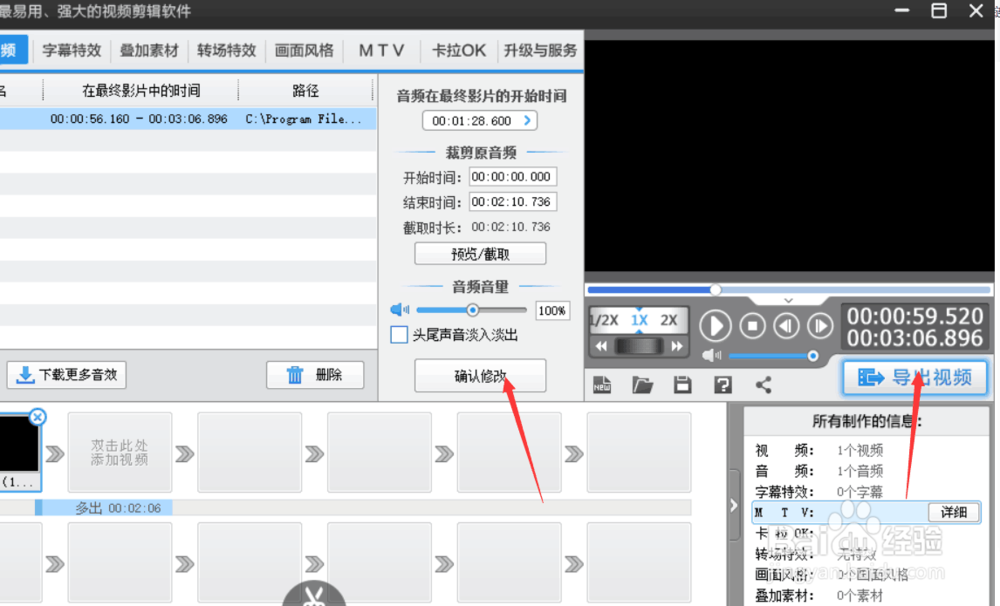This screenshot has width=1000, height=606.
Task: Adjust the 音频音量 slider handle
Action: tap(473, 310)
